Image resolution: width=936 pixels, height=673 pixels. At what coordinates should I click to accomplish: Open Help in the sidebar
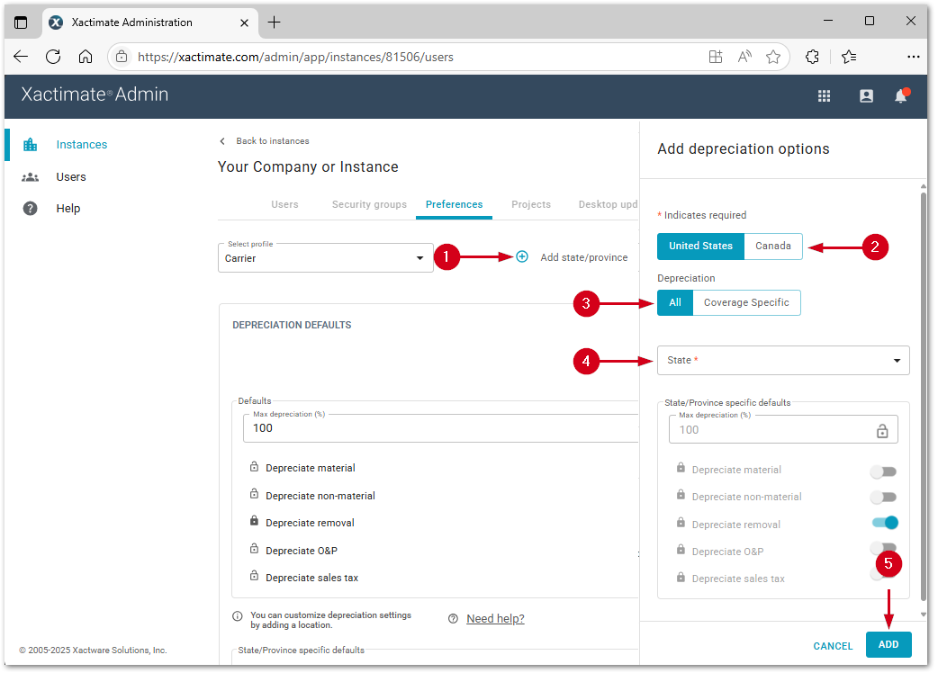click(68, 208)
